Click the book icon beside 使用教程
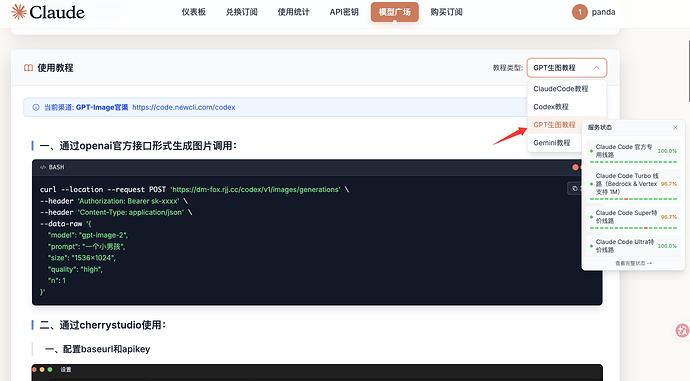Screen dimensions: 690x381 pos(28,68)
